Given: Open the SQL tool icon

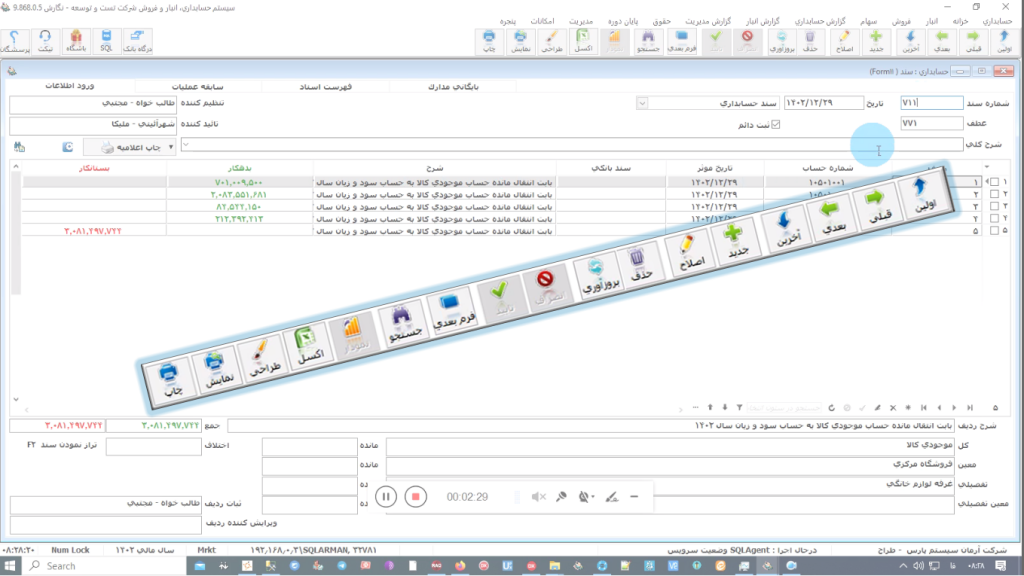Looking at the screenshot, I should point(106,41).
